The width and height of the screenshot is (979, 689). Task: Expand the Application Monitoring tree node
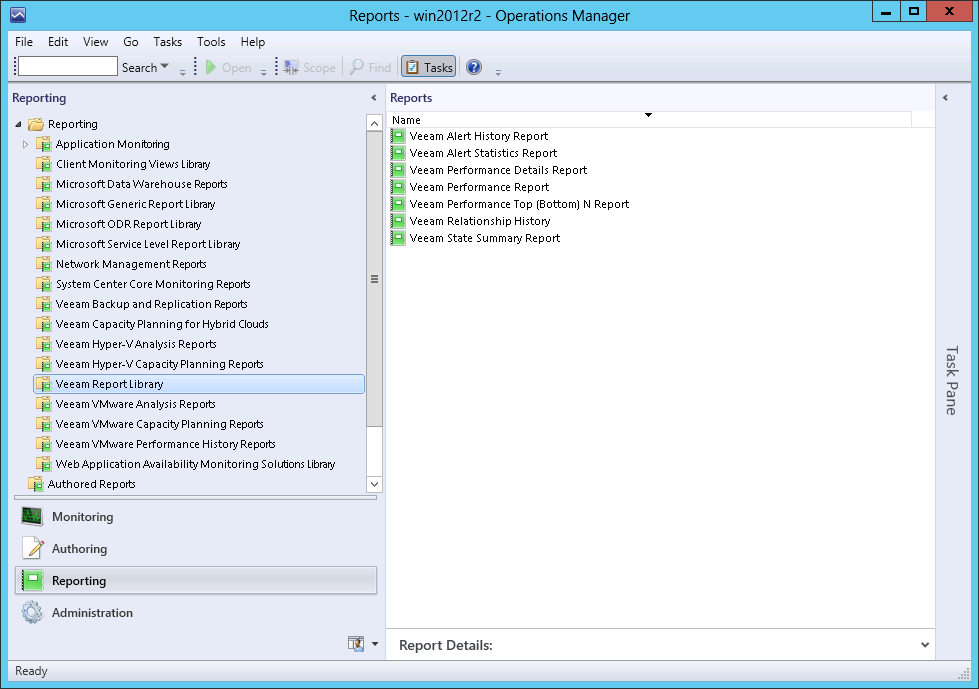pos(26,144)
